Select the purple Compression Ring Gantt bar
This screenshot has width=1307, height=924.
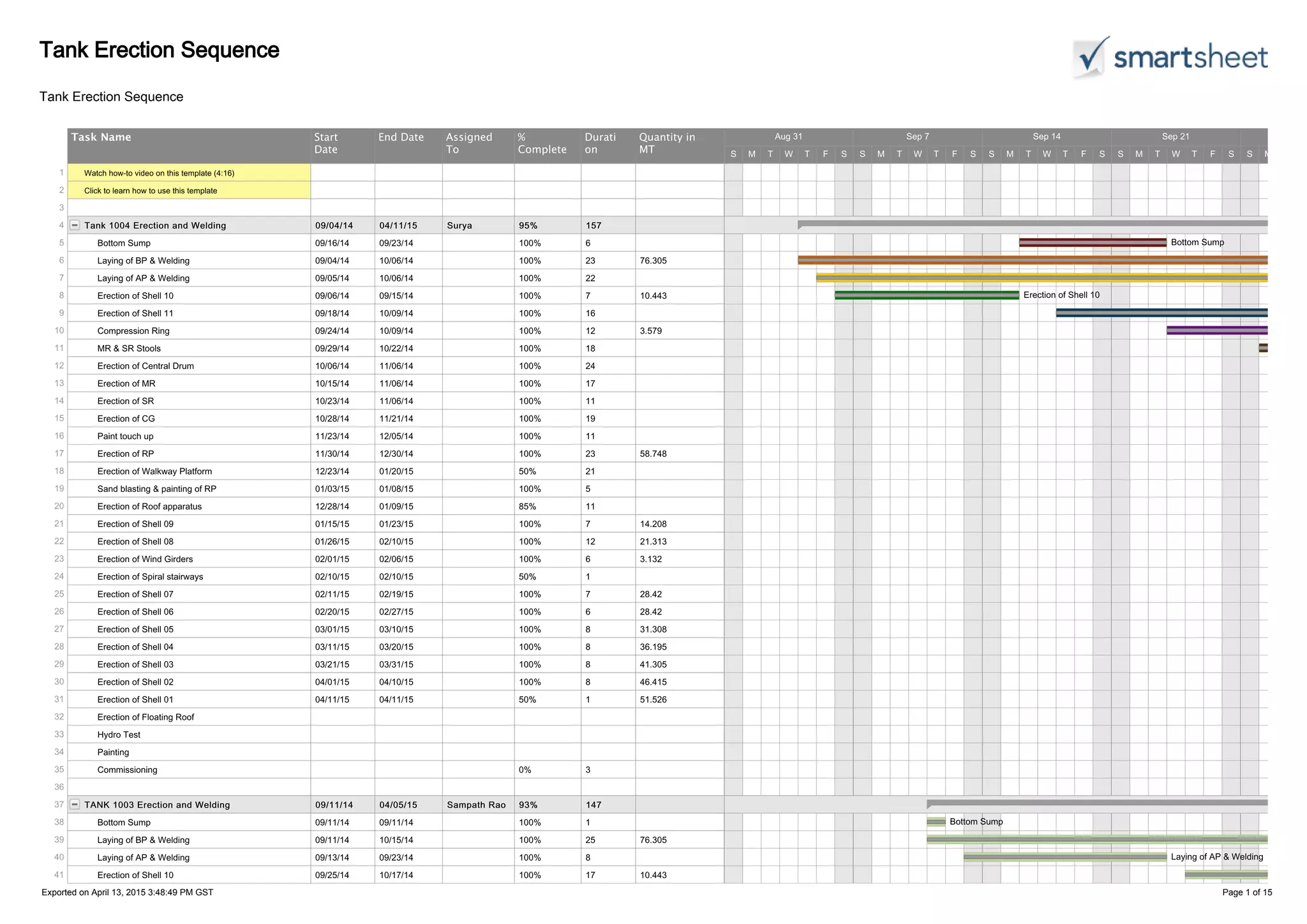click(x=1216, y=331)
